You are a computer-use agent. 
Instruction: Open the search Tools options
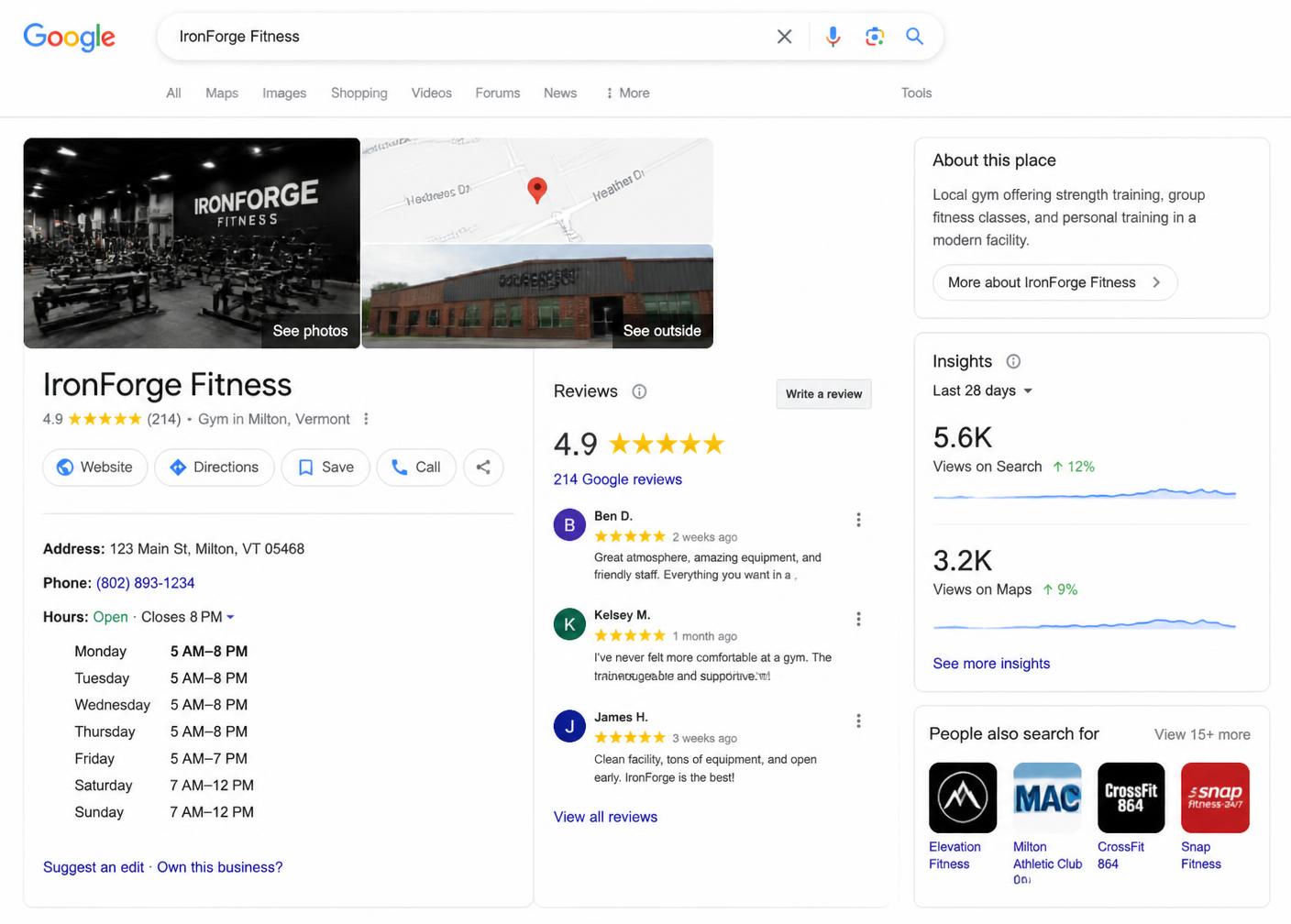coord(916,93)
